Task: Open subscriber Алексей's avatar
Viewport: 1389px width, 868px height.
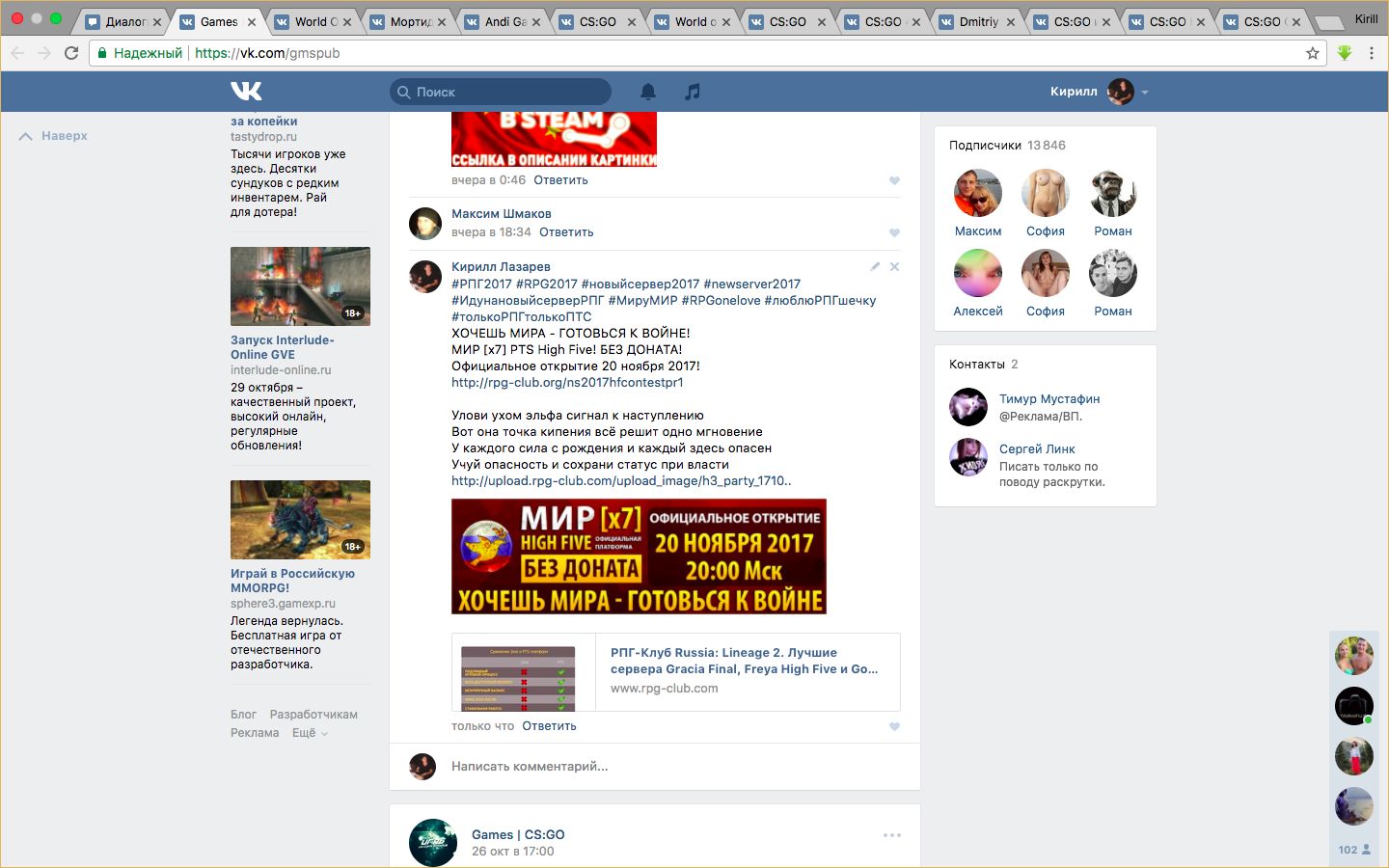Action: (978, 273)
